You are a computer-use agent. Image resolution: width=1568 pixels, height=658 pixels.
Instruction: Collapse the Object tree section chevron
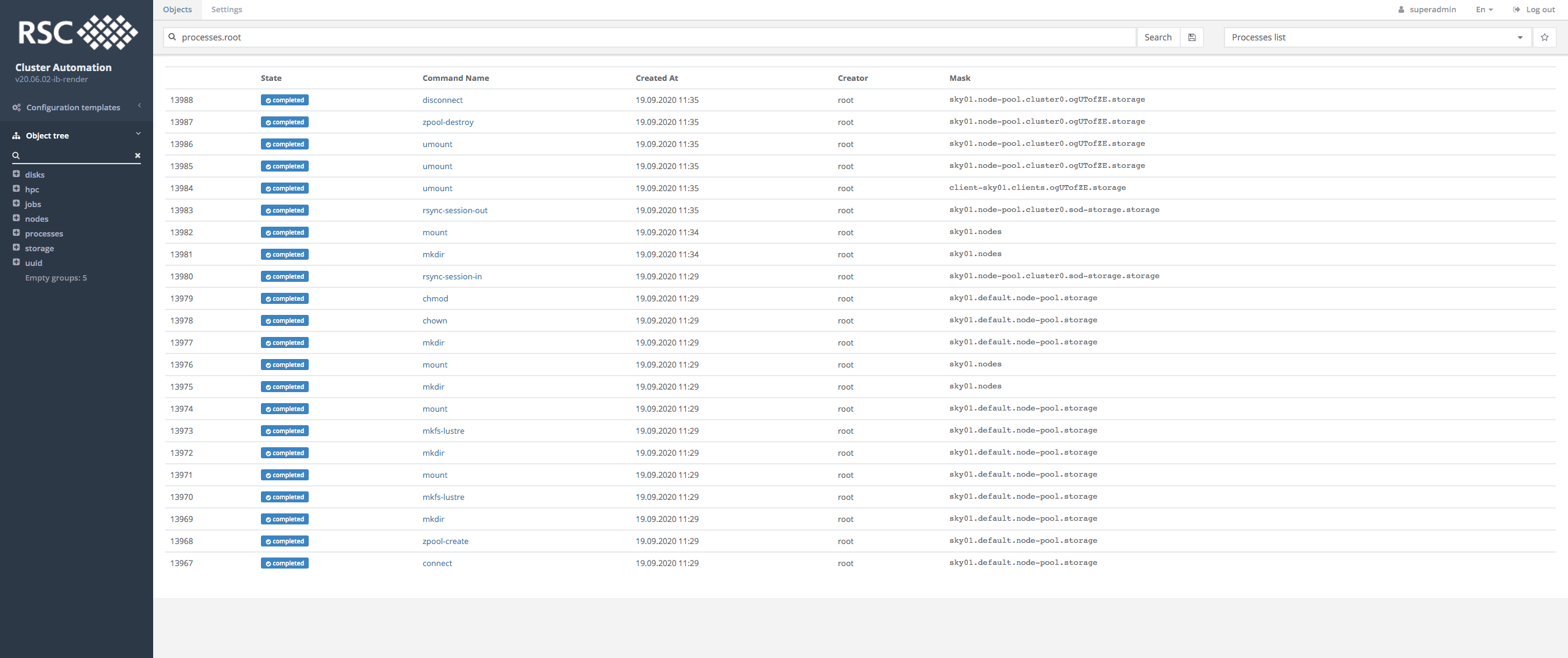[x=138, y=134]
